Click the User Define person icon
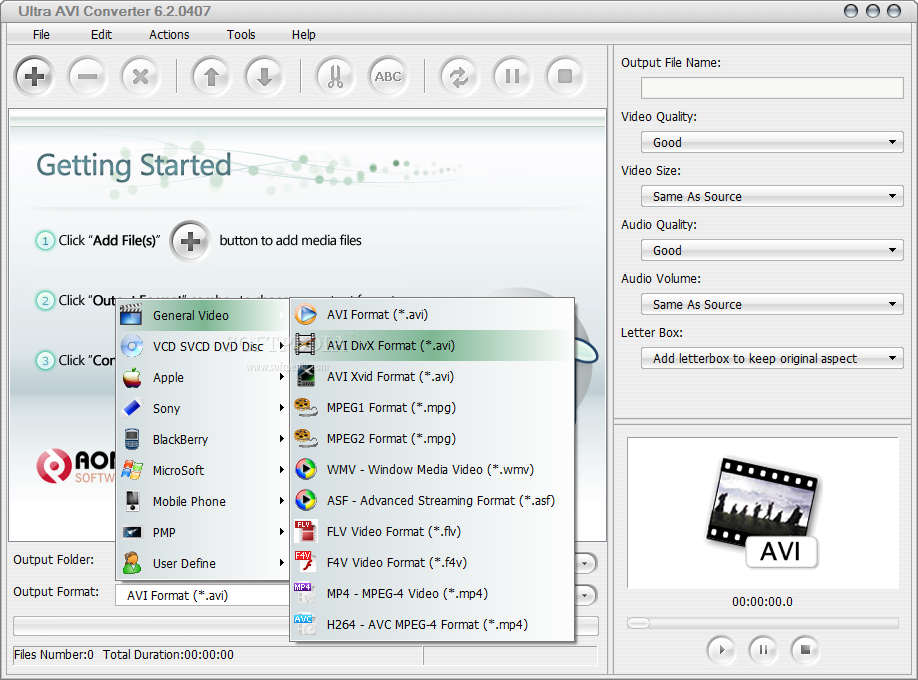Viewport: 918px width, 680px height. pos(132,563)
